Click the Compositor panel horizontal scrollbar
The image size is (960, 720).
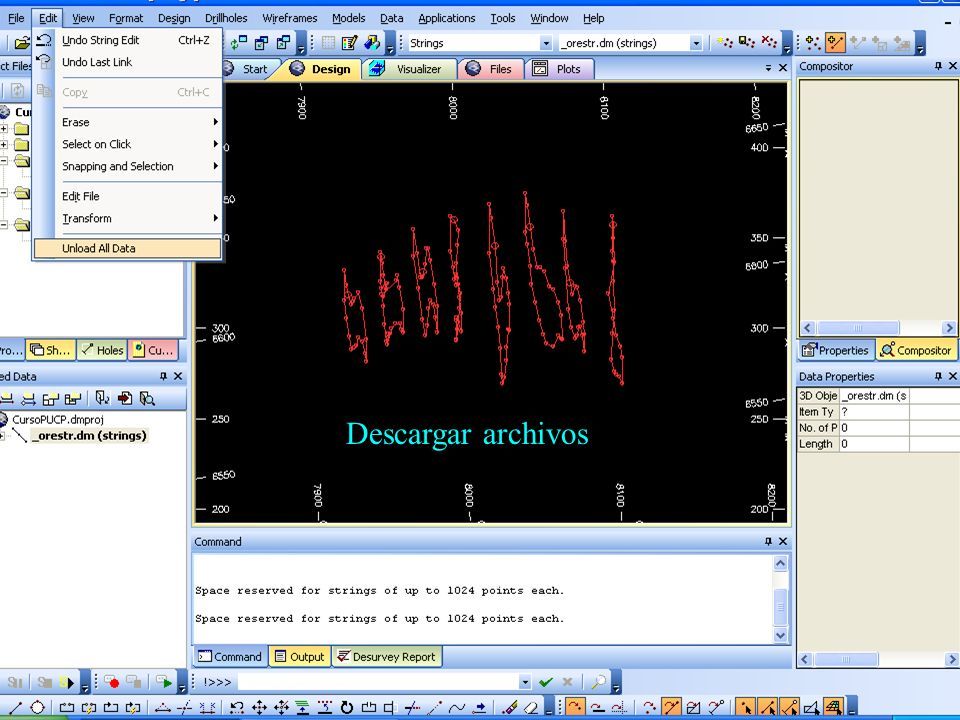(x=878, y=328)
